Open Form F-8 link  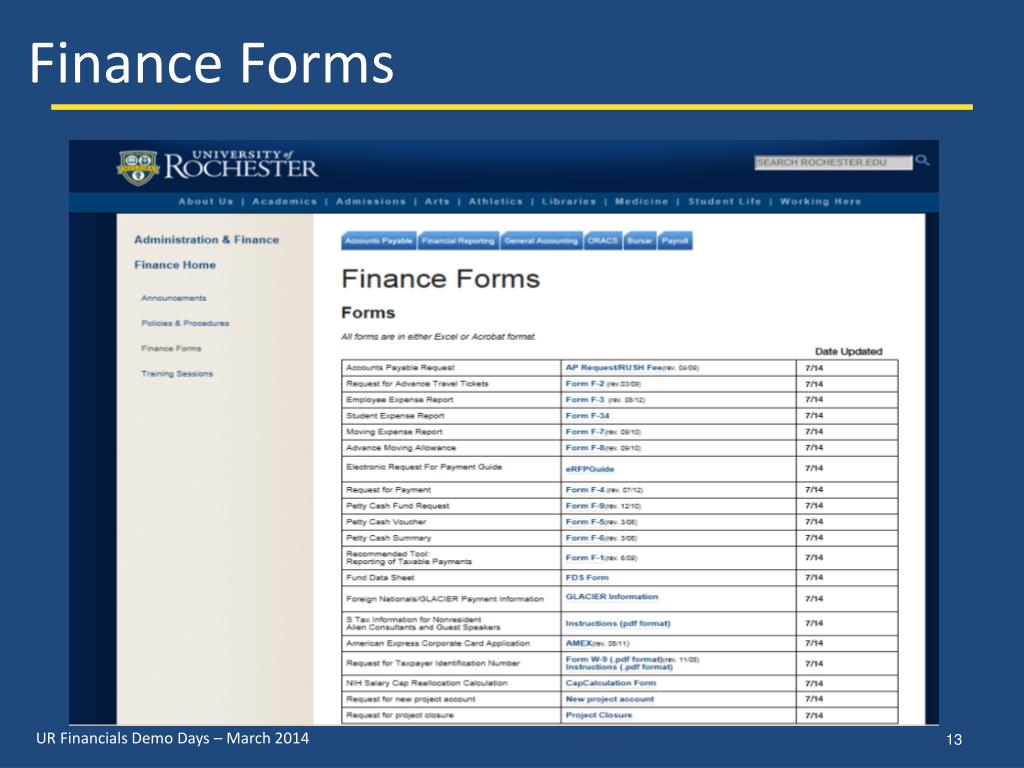pos(584,448)
